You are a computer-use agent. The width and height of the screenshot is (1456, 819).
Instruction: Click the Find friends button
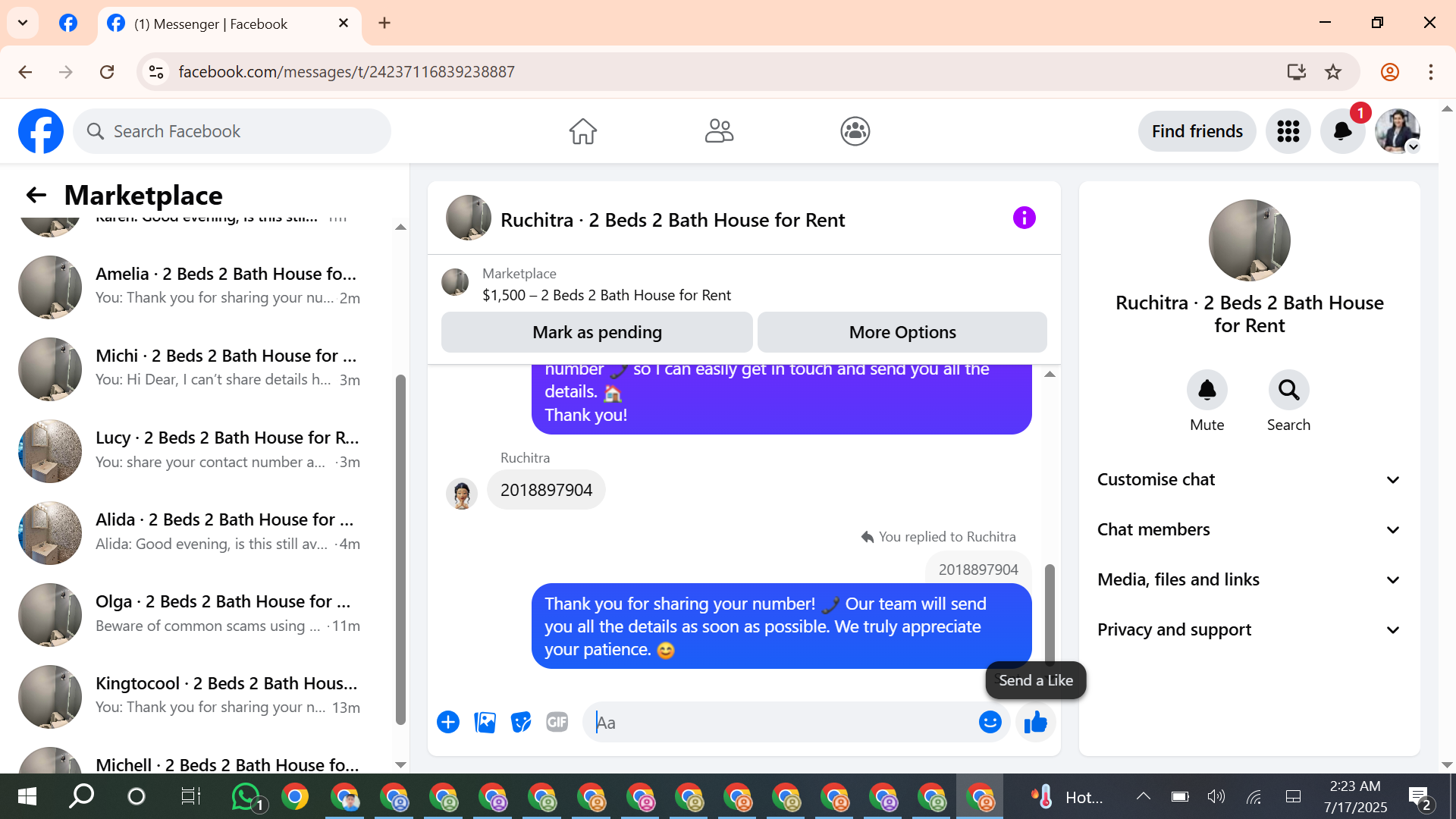[1197, 131]
